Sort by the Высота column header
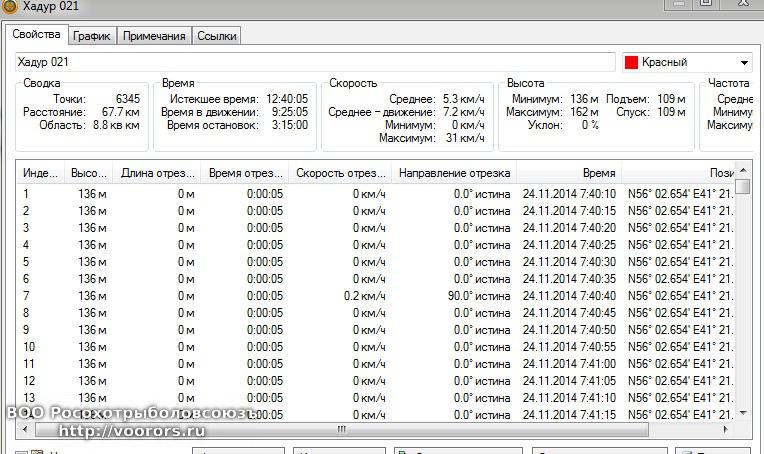Image resolution: width=764 pixels, height=454 pixels. (x=88, y=173)
